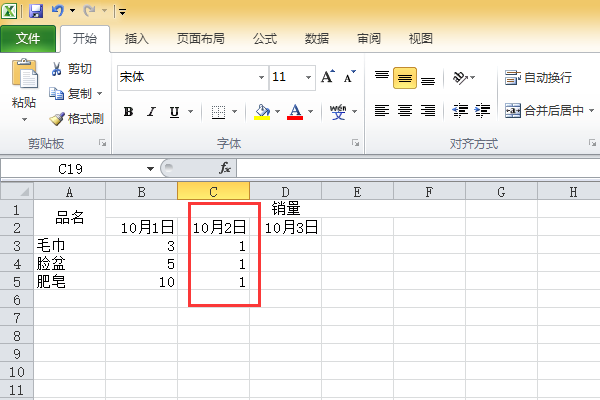
Task: Click into the formula bar input
Action: [418, 168]
